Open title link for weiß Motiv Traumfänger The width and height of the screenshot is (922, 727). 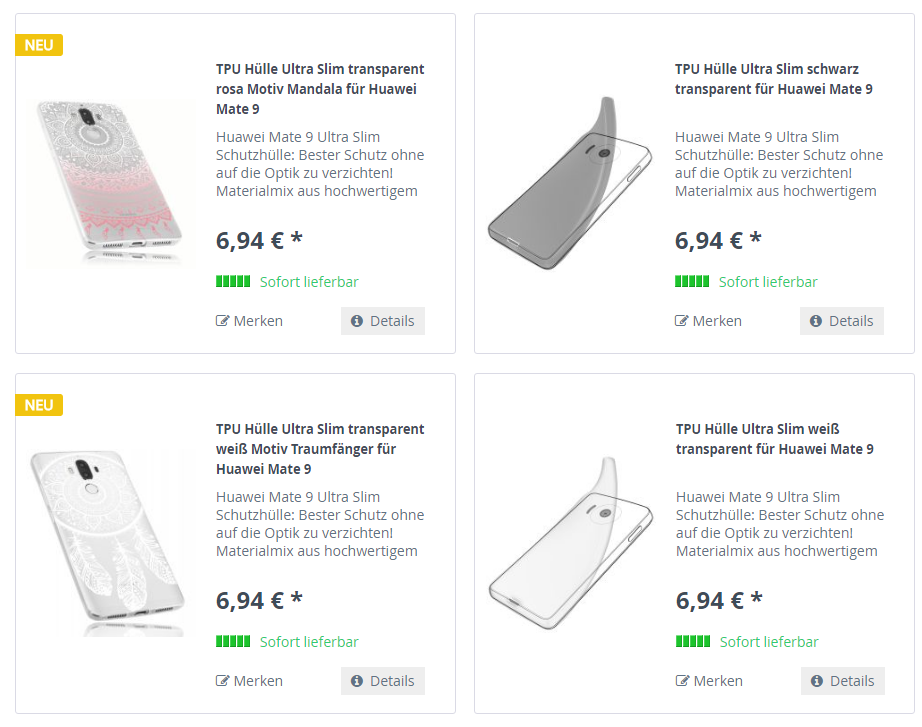click(x=320, y=449)
